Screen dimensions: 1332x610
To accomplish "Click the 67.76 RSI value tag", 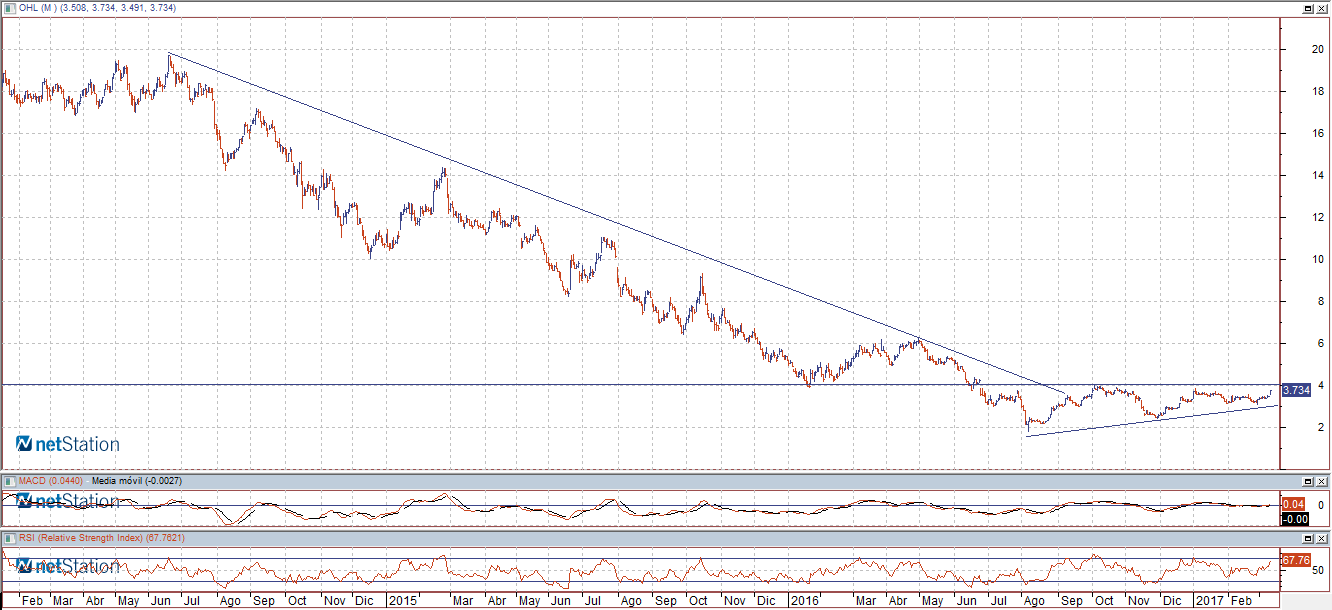I will pos(1296,560).
